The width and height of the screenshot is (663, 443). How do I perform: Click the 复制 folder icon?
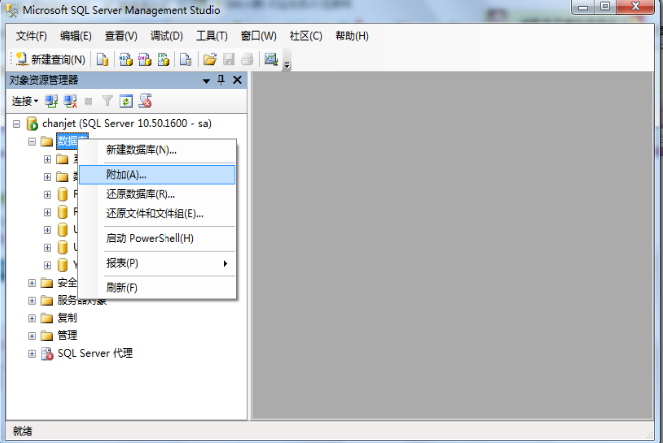[47, 318]
